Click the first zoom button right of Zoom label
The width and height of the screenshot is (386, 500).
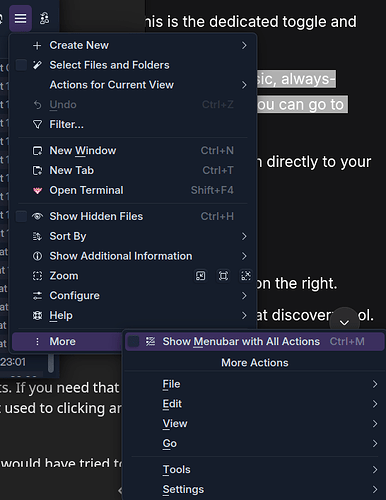[x=200, y=276]
